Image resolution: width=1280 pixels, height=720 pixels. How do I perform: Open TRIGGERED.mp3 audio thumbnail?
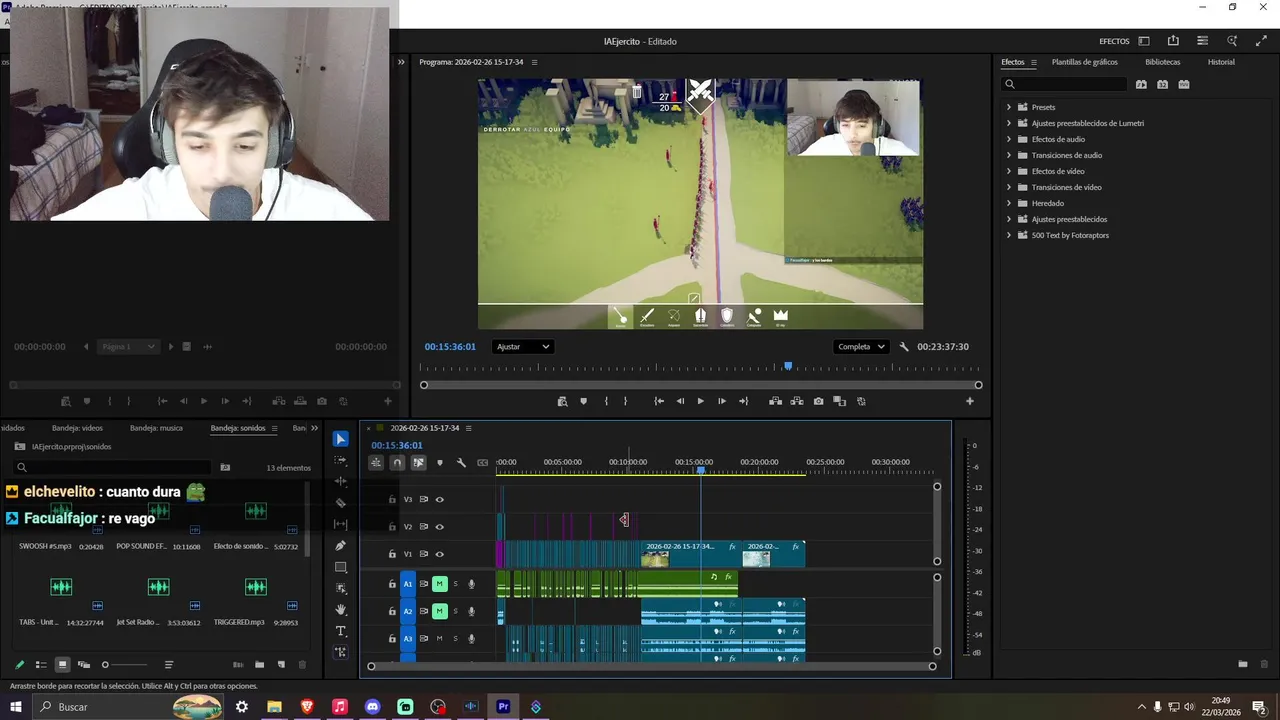click(x=256, y=587)
